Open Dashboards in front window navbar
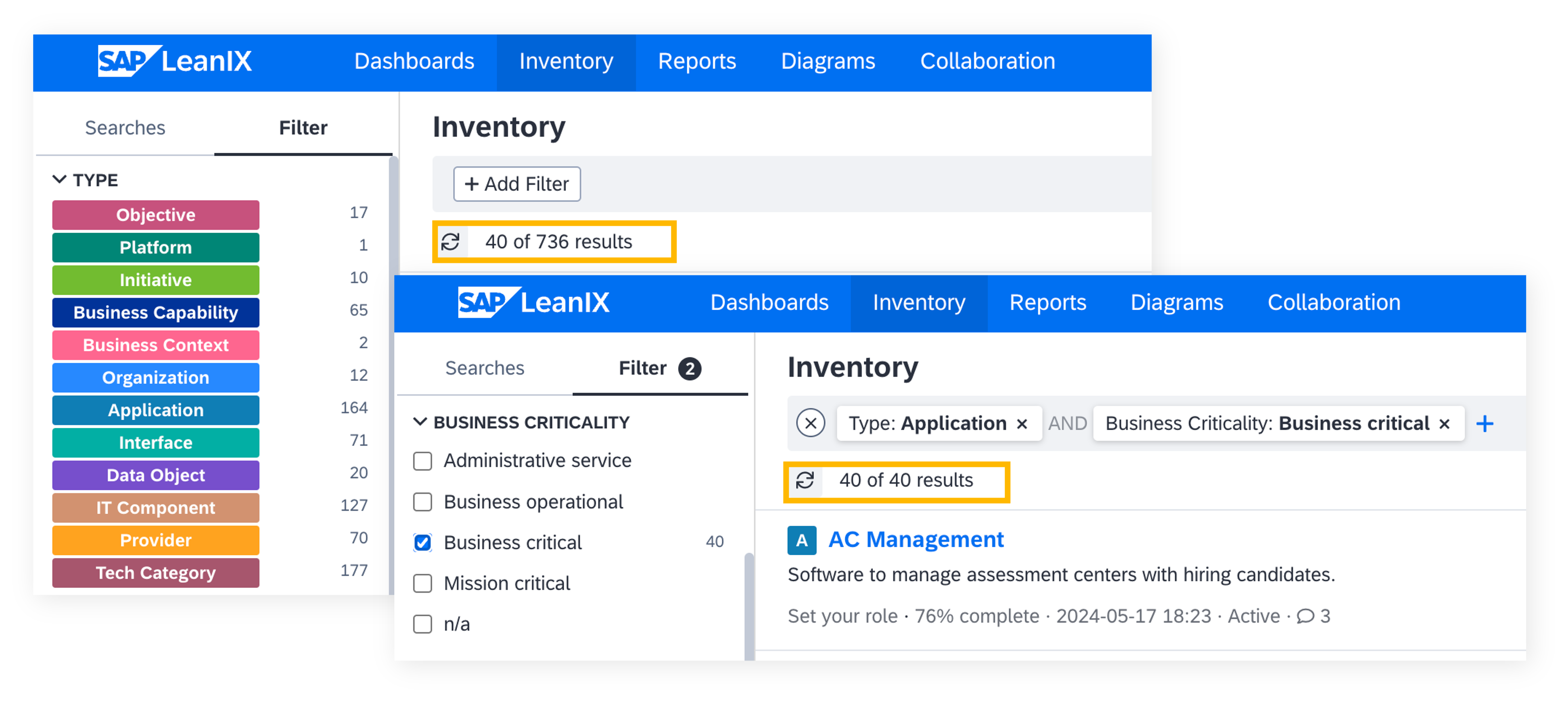This screenshot has width=1568, height=702. (x=769, y=302)
